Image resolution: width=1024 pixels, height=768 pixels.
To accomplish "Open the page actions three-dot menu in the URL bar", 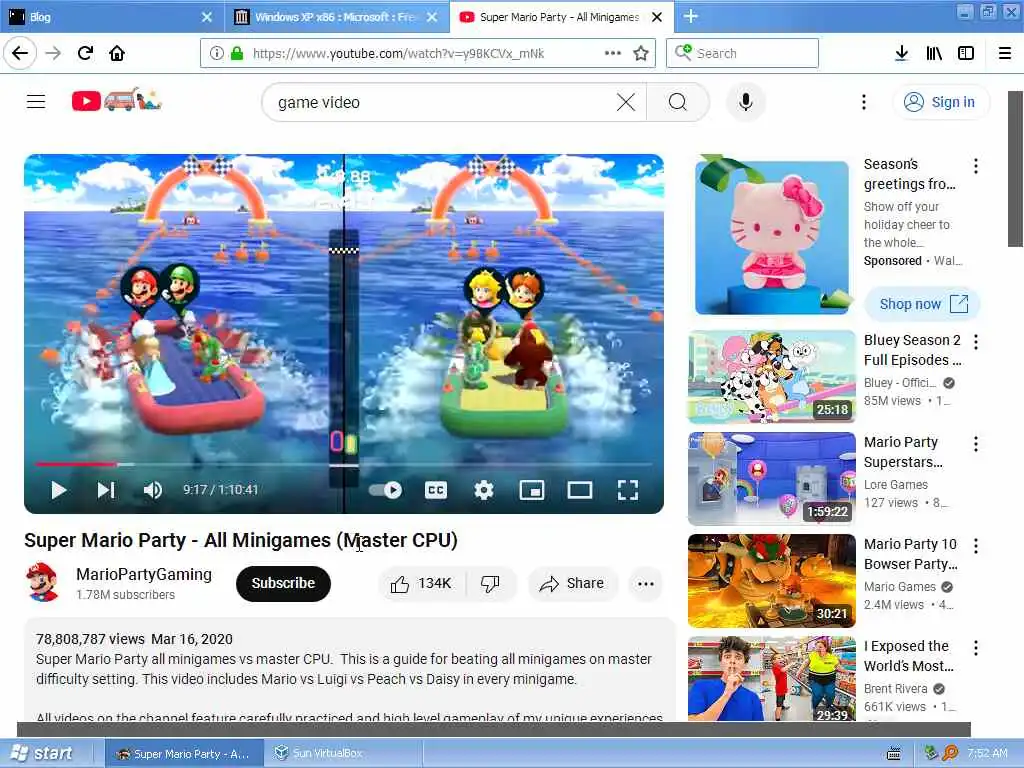I will click(613, 53).
